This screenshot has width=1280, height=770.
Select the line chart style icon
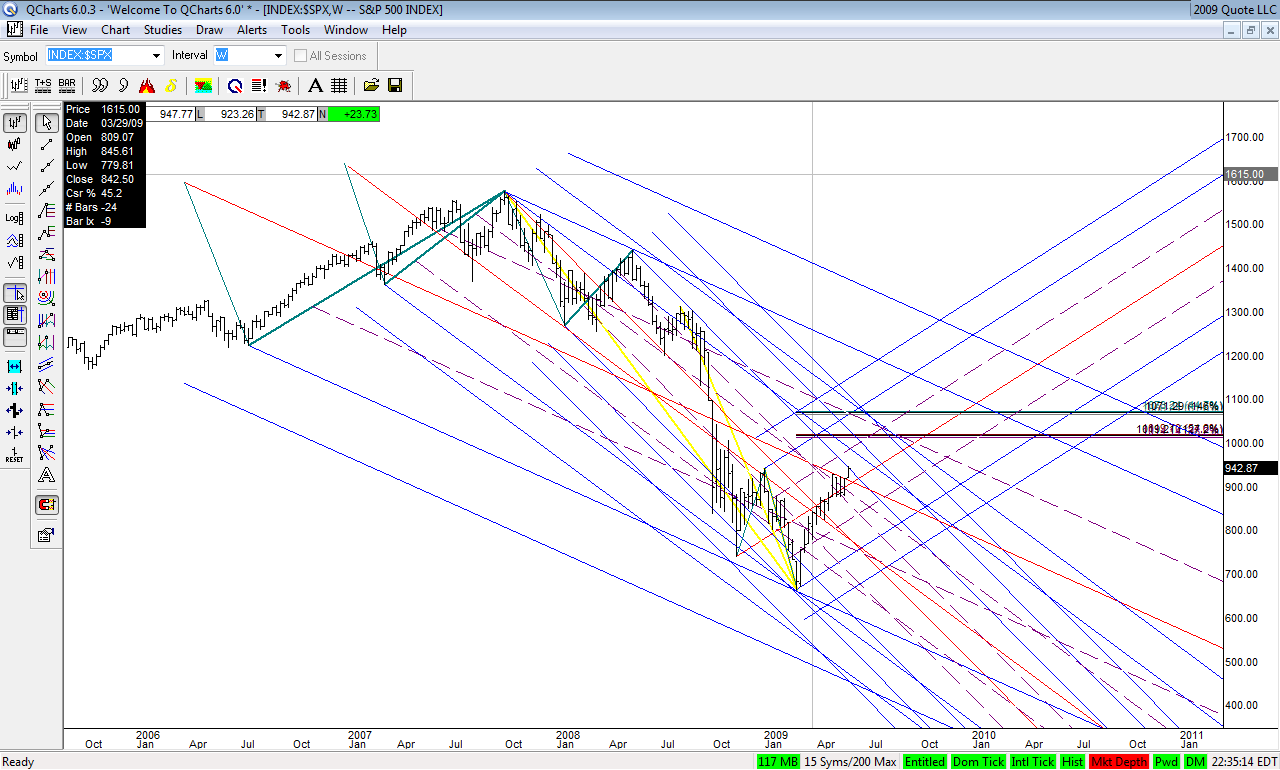click(x=15, y=167)
